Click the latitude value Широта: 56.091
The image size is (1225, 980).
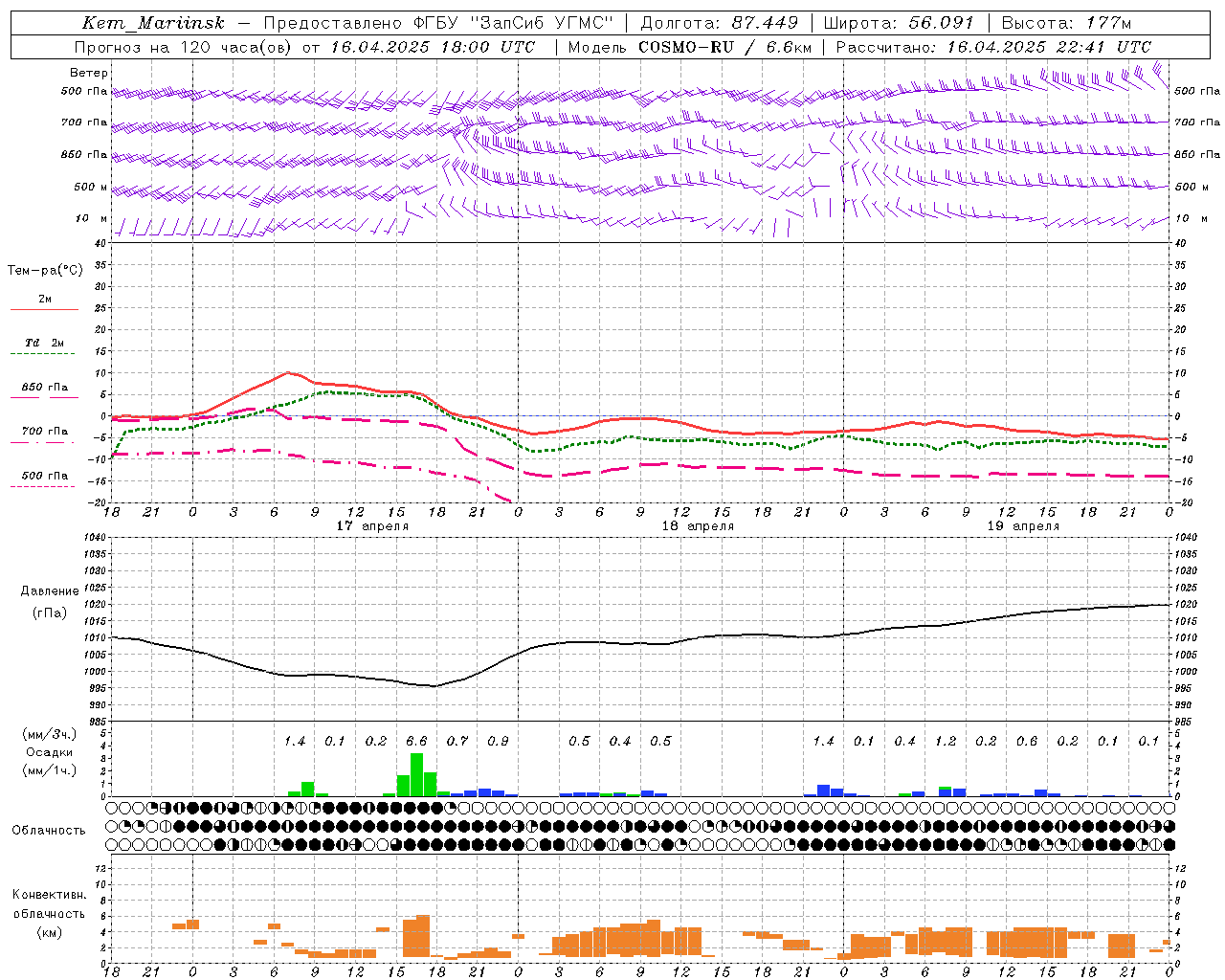coord(898,23)
